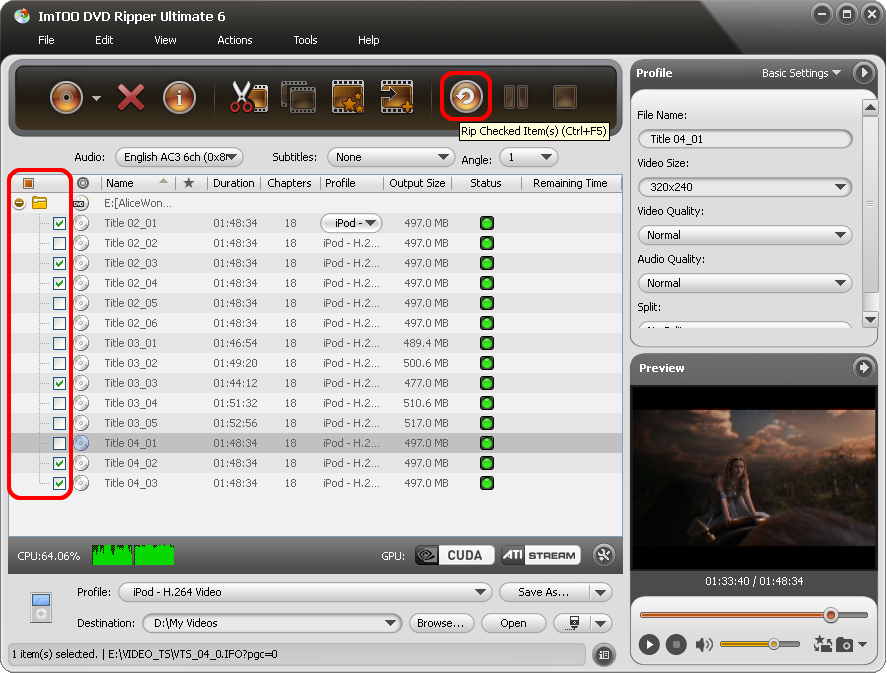The image size is (887, 673).
Task: Uncheck Title 02_01 checkbox
Action: pos(59,223)
